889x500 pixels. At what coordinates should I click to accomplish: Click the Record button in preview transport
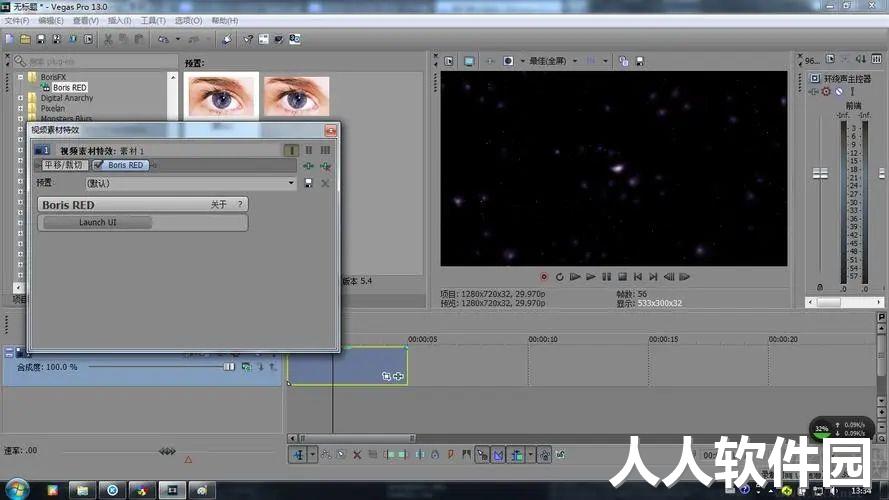(544, 277)
